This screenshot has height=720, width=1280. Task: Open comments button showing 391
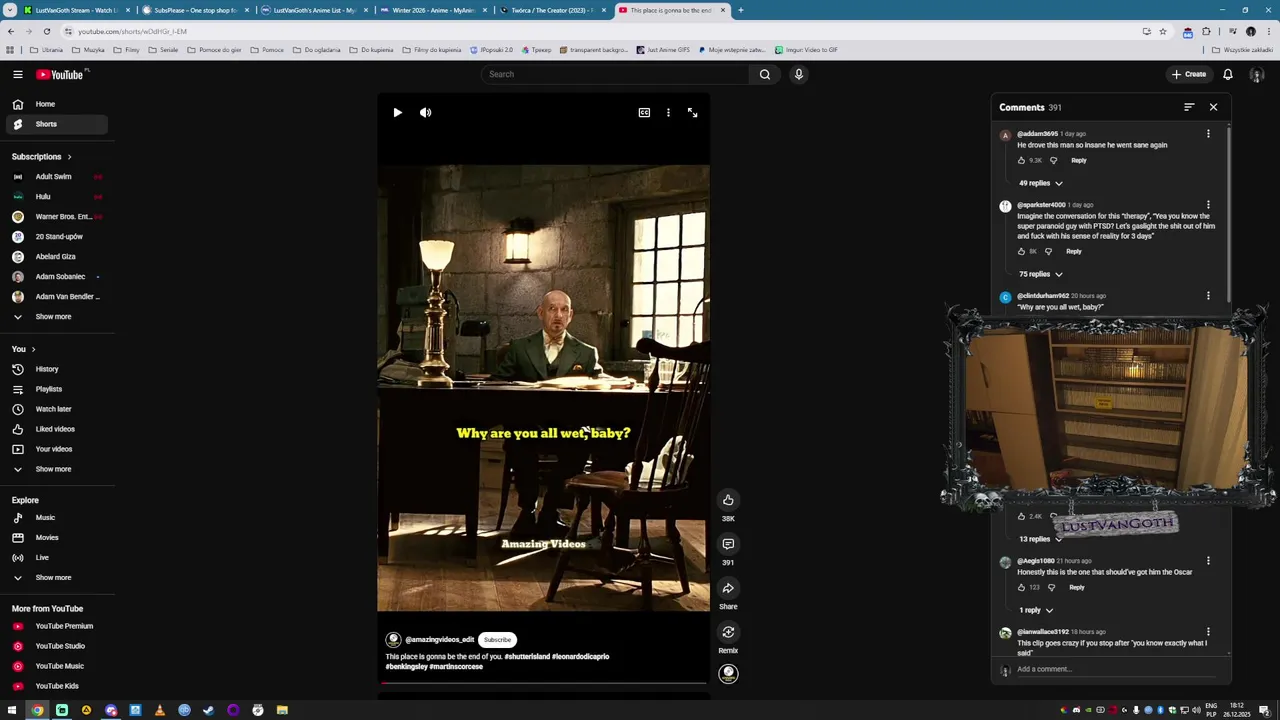tap(728, 544)
